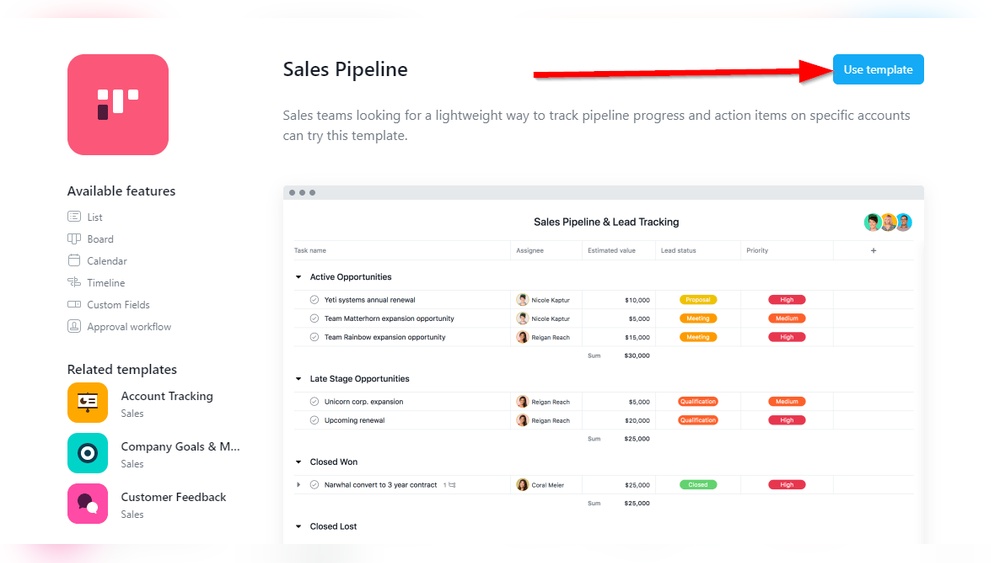Click the project member avatars group
The width and height of the screenshot is (1000, 563).
pos(888,222)
